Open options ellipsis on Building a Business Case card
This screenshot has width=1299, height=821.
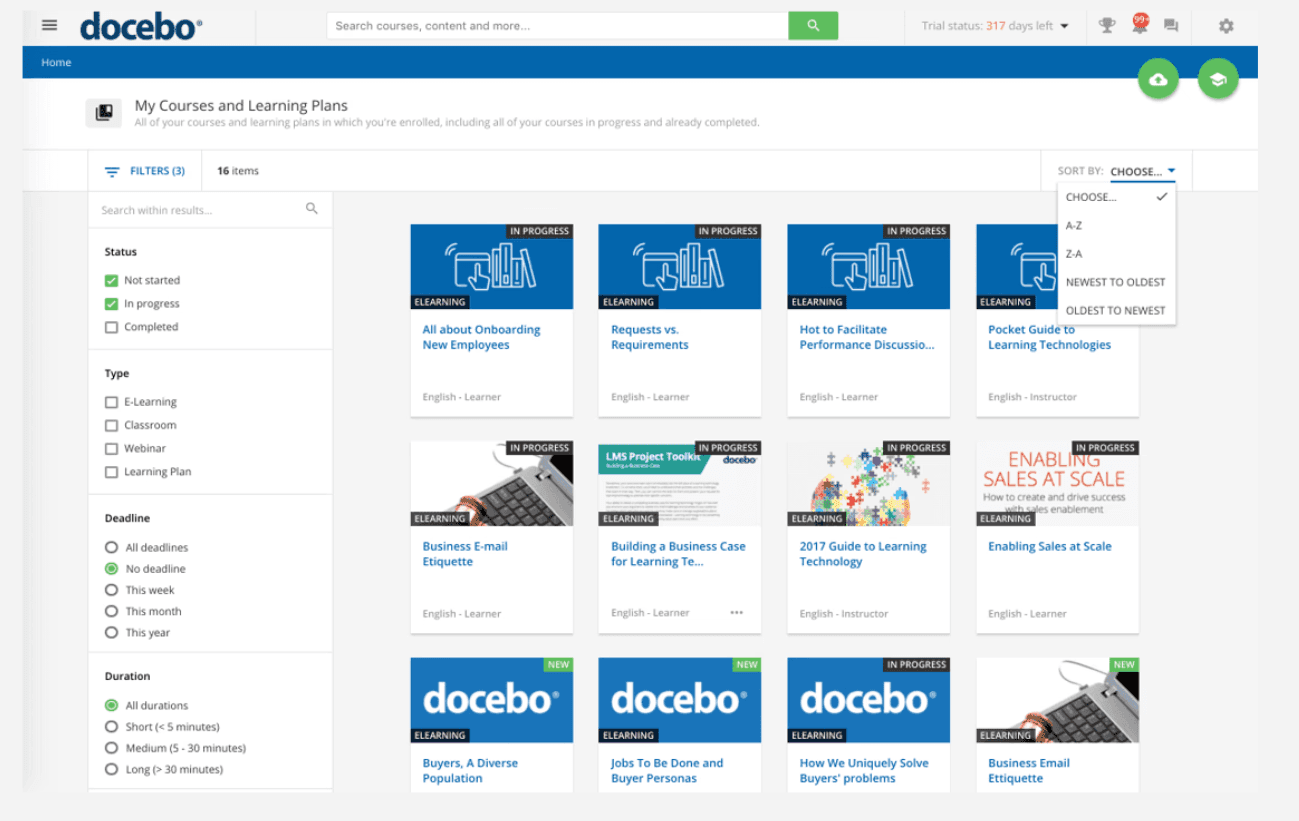coord(737,613)
